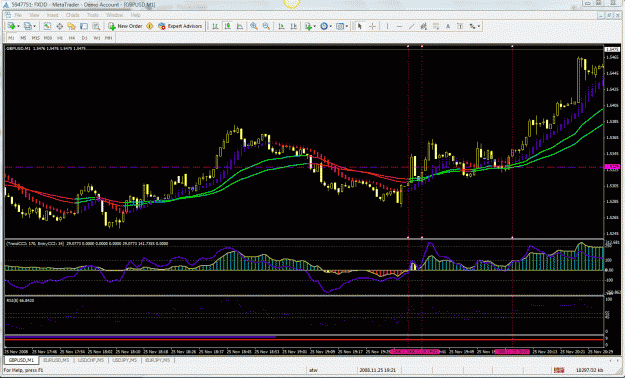Expand the Templates dropdown arrow
Viewport: 625px width, 378px height.
click(347, 26)
